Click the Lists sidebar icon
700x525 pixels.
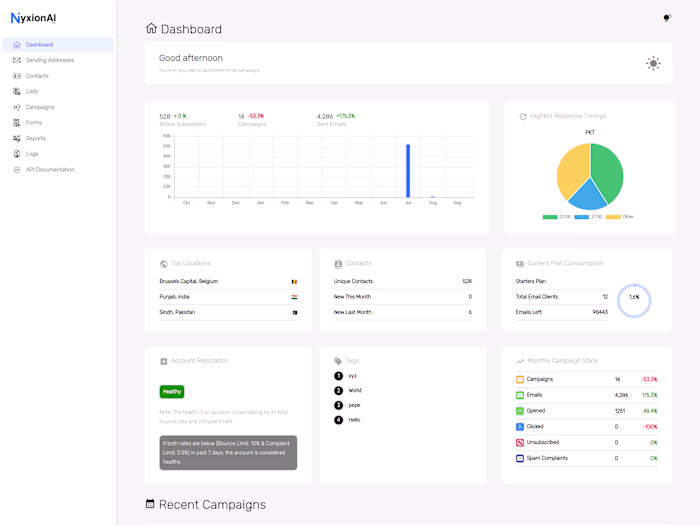pyautogui.click(x=17, y=92)
